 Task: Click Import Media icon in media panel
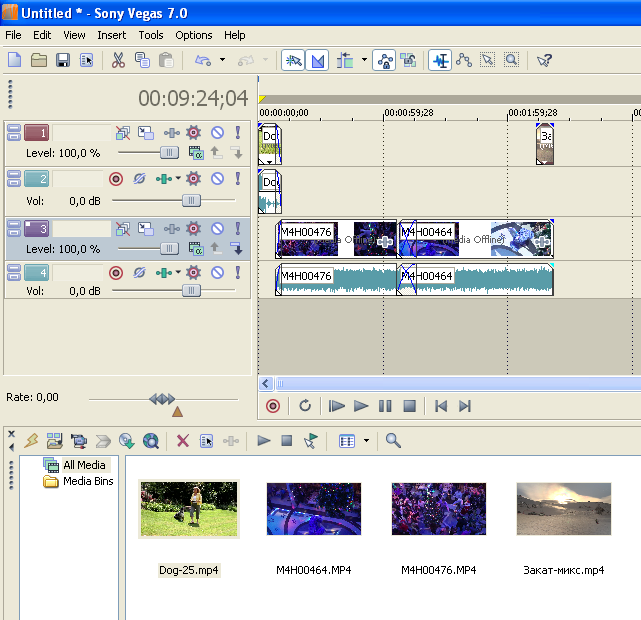pyautogui.click(x=54, y=440)
